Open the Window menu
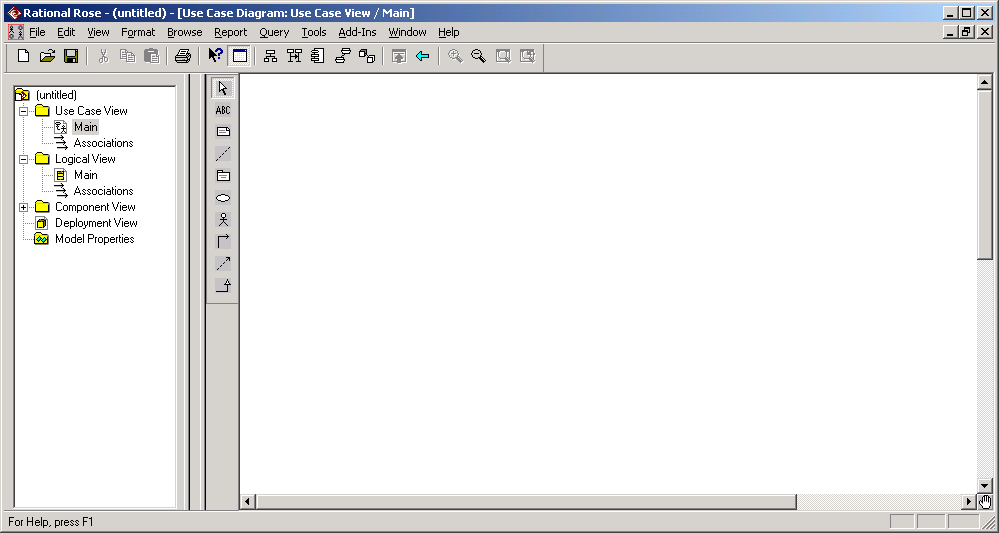Viewport: 999px width, 533px height. point(407,32)
